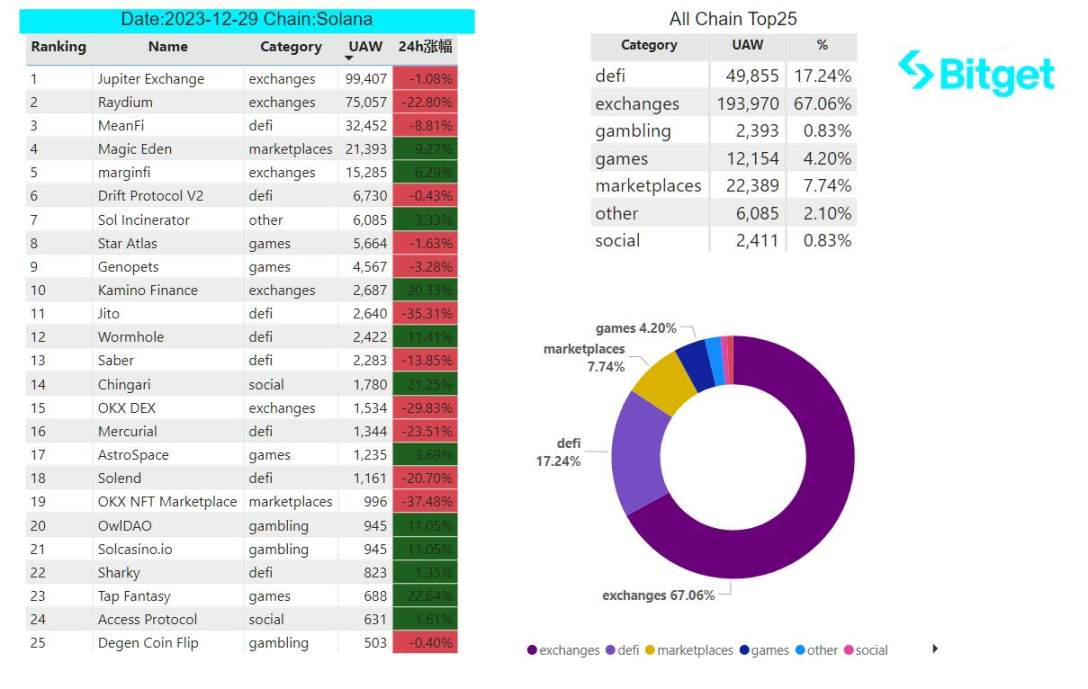Sort table by Name column header

(168, 46)
